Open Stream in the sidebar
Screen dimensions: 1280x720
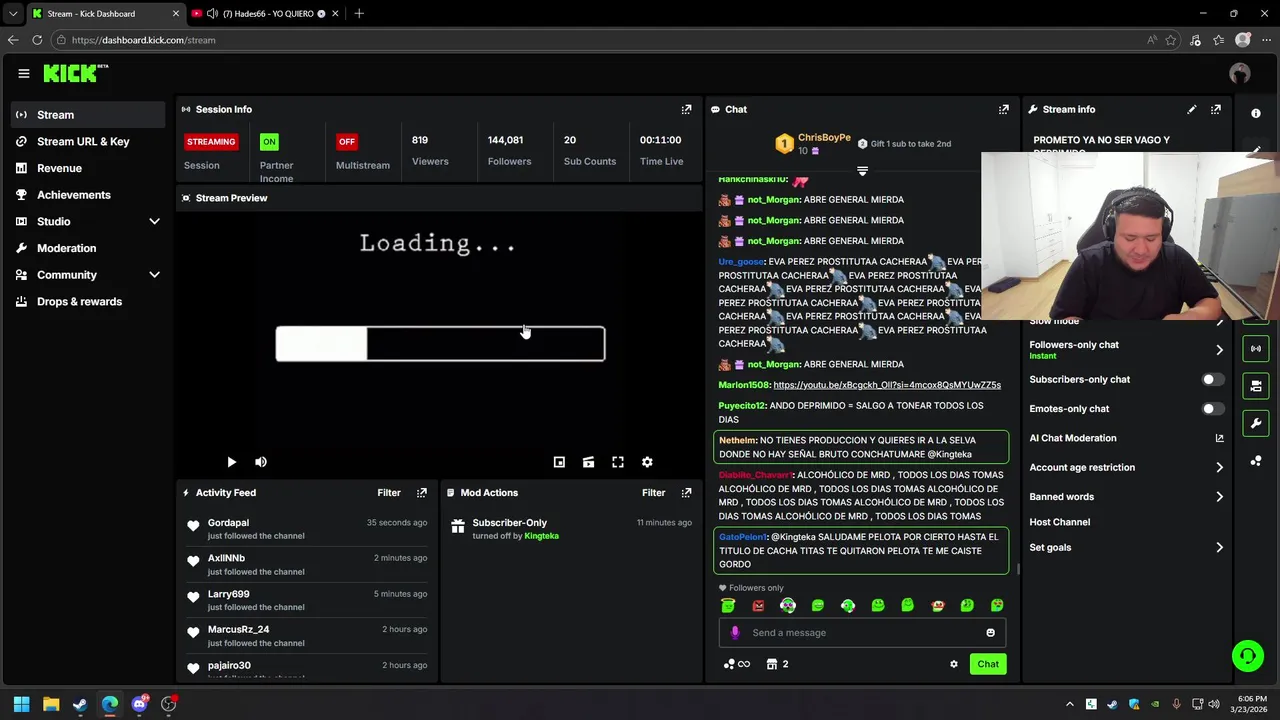88,115
